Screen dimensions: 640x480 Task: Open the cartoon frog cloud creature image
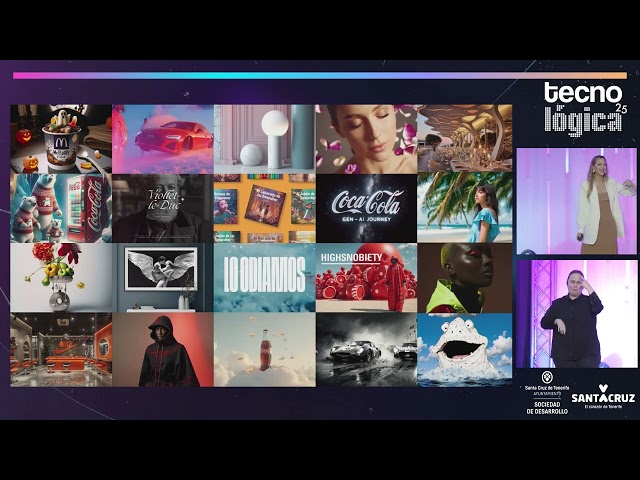[x=464, y=350]
